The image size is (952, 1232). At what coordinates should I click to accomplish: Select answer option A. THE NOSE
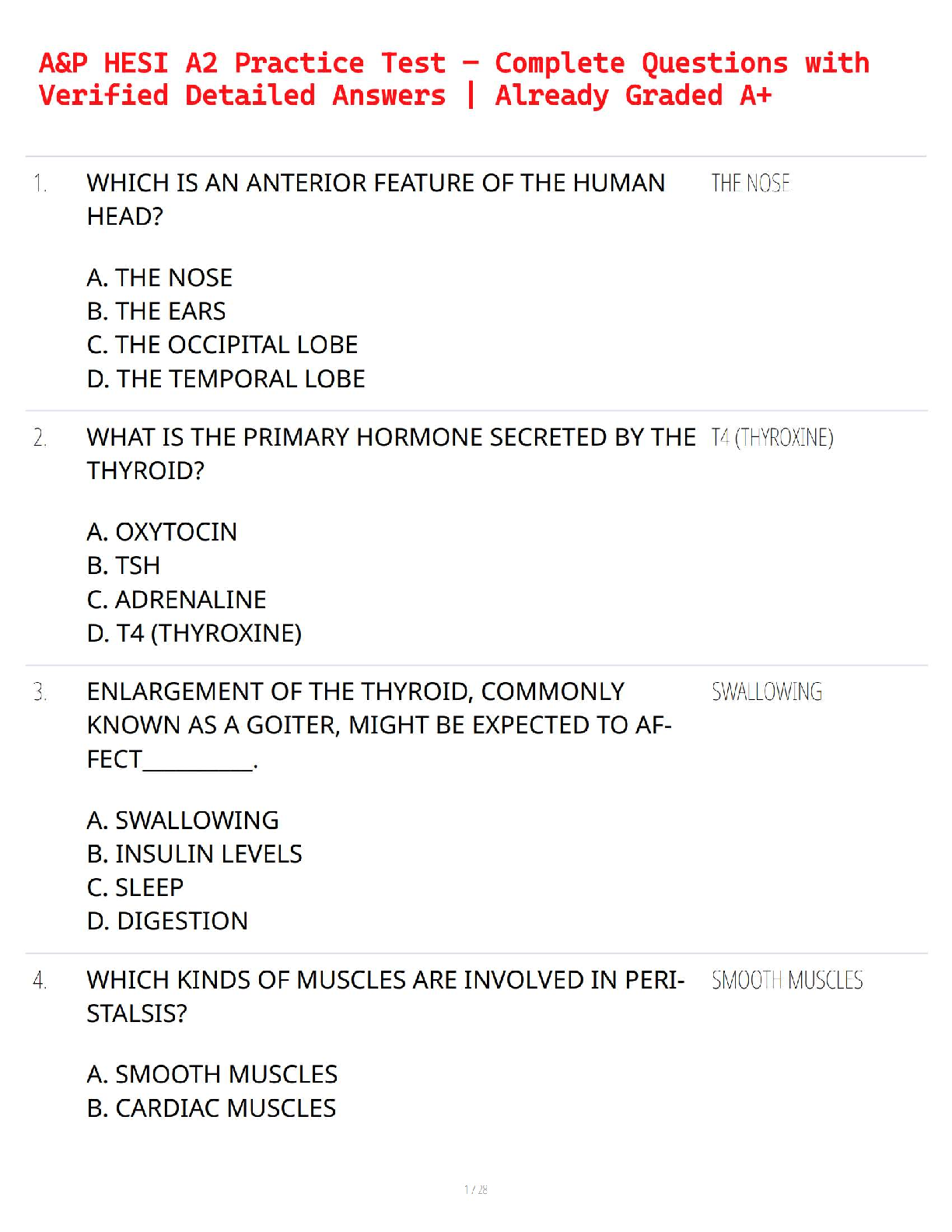159,278
